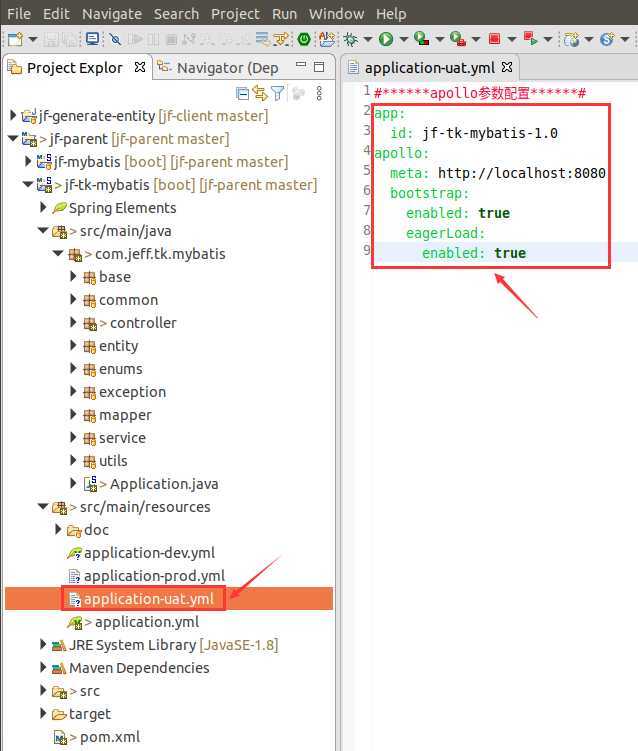This screenshot has height=751, width=638.
Task: Open the console terminal toolbar icon
Action: (x=92, y=39)
